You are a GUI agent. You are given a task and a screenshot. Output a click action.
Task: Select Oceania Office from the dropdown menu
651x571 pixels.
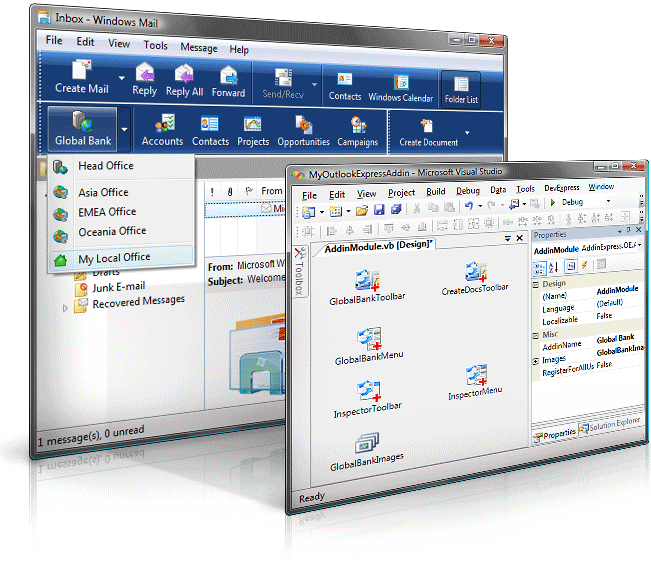coord(121,232)
